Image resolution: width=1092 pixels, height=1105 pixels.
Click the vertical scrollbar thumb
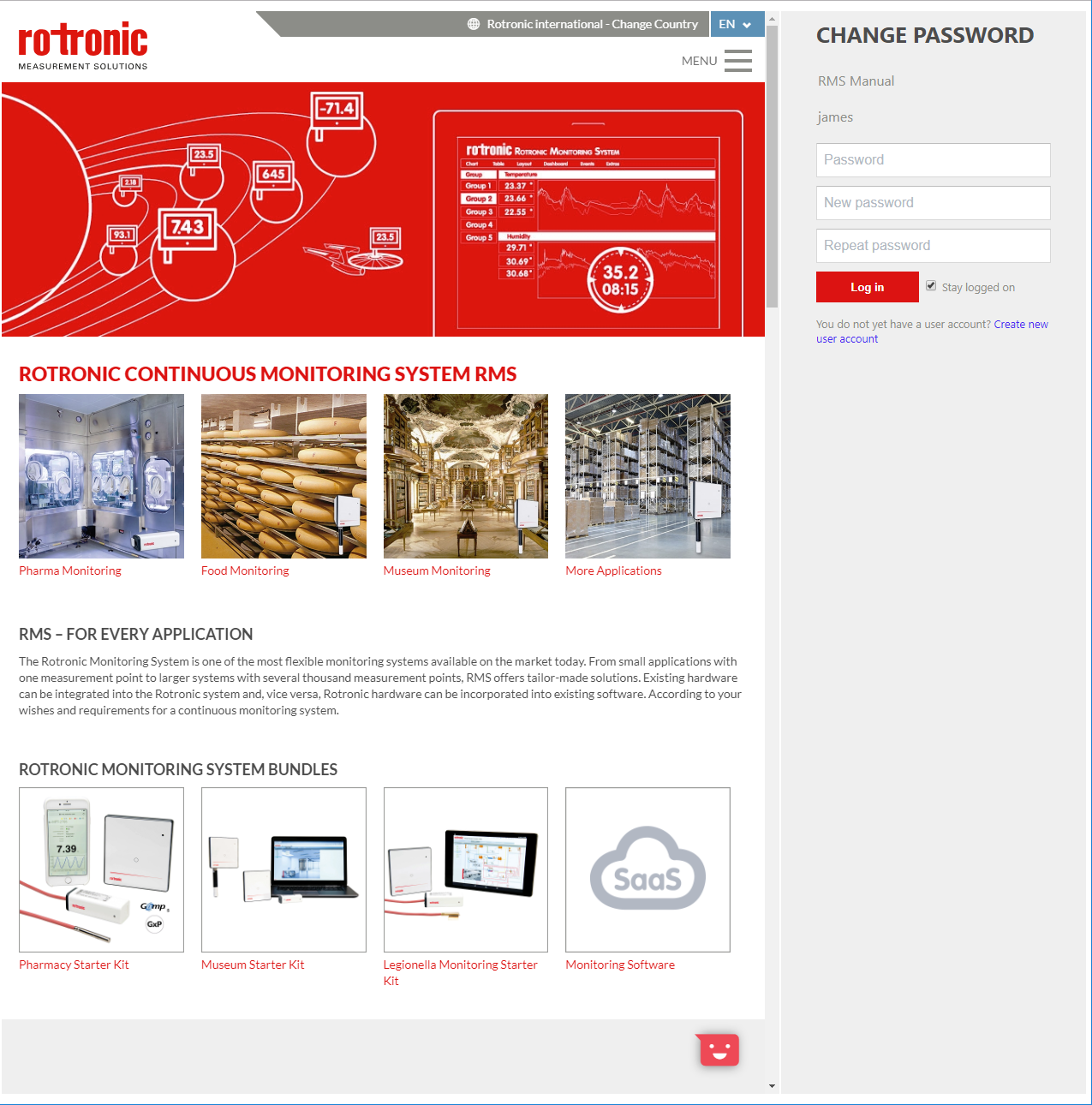772,165
